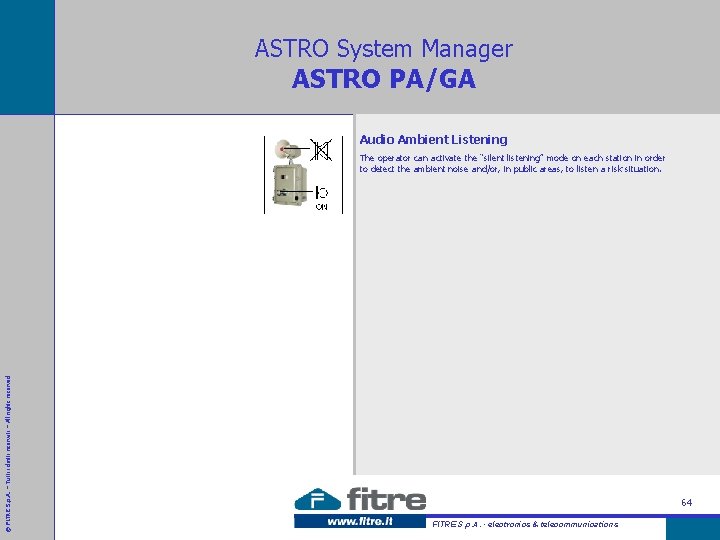This screenshot has width=720, height=540.
Task: Click the microphone ON symbol
Action: click(x=322, y=197)
